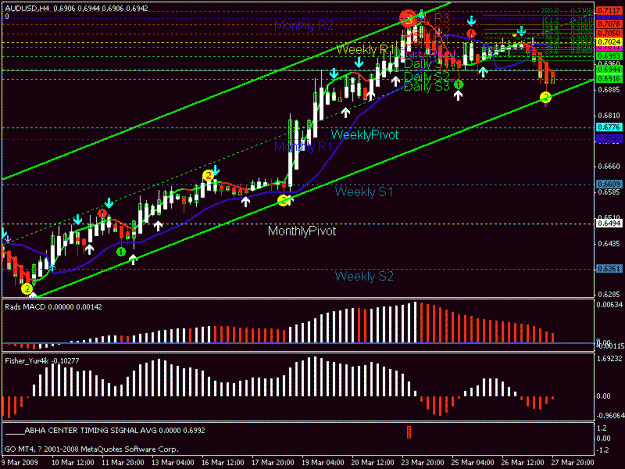Click the green 0.6983 price tag

[609, 56]
